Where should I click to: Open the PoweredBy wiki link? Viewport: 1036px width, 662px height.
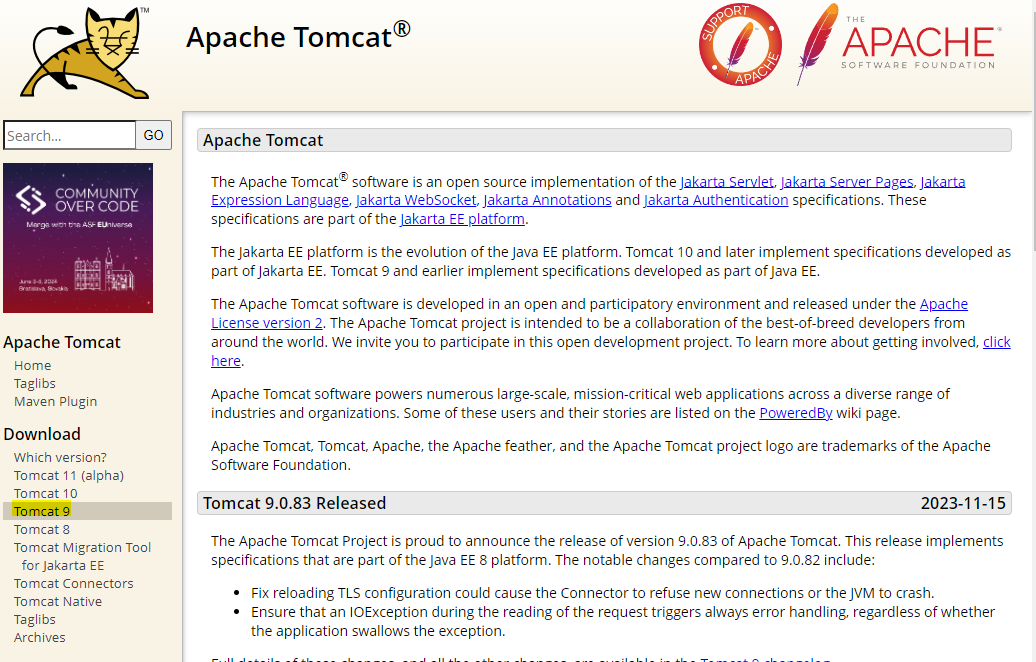(x=796, y=413)
